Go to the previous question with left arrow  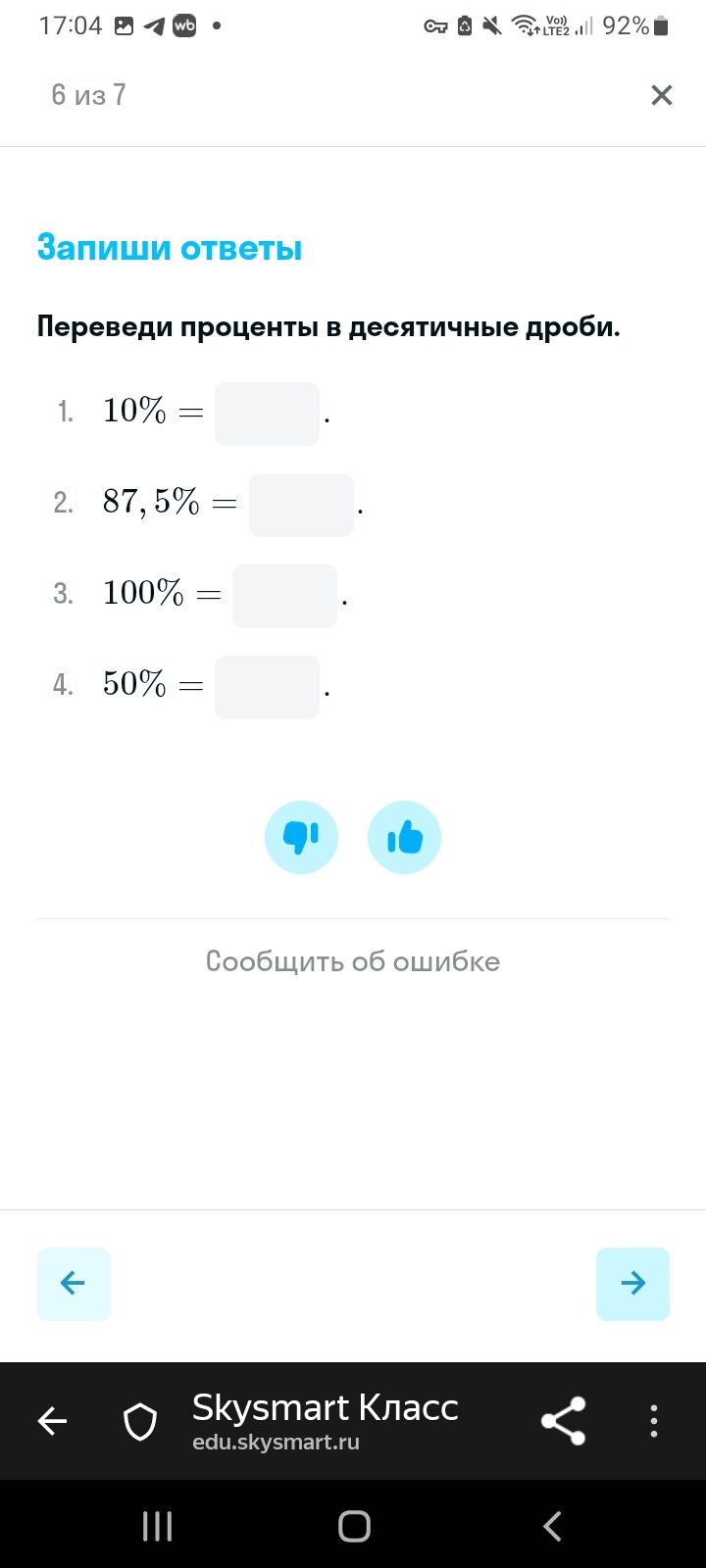pyautogui.click(x=74, y=1284)
